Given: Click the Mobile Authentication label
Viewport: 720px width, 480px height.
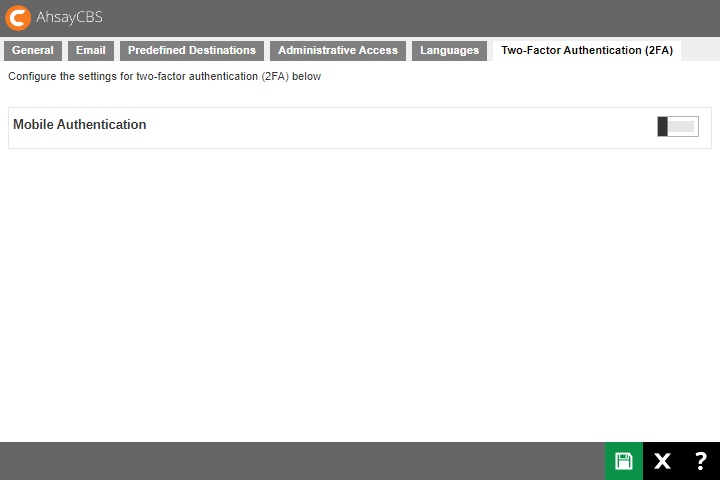Looking at the screenshot, I should coord(80,125).
